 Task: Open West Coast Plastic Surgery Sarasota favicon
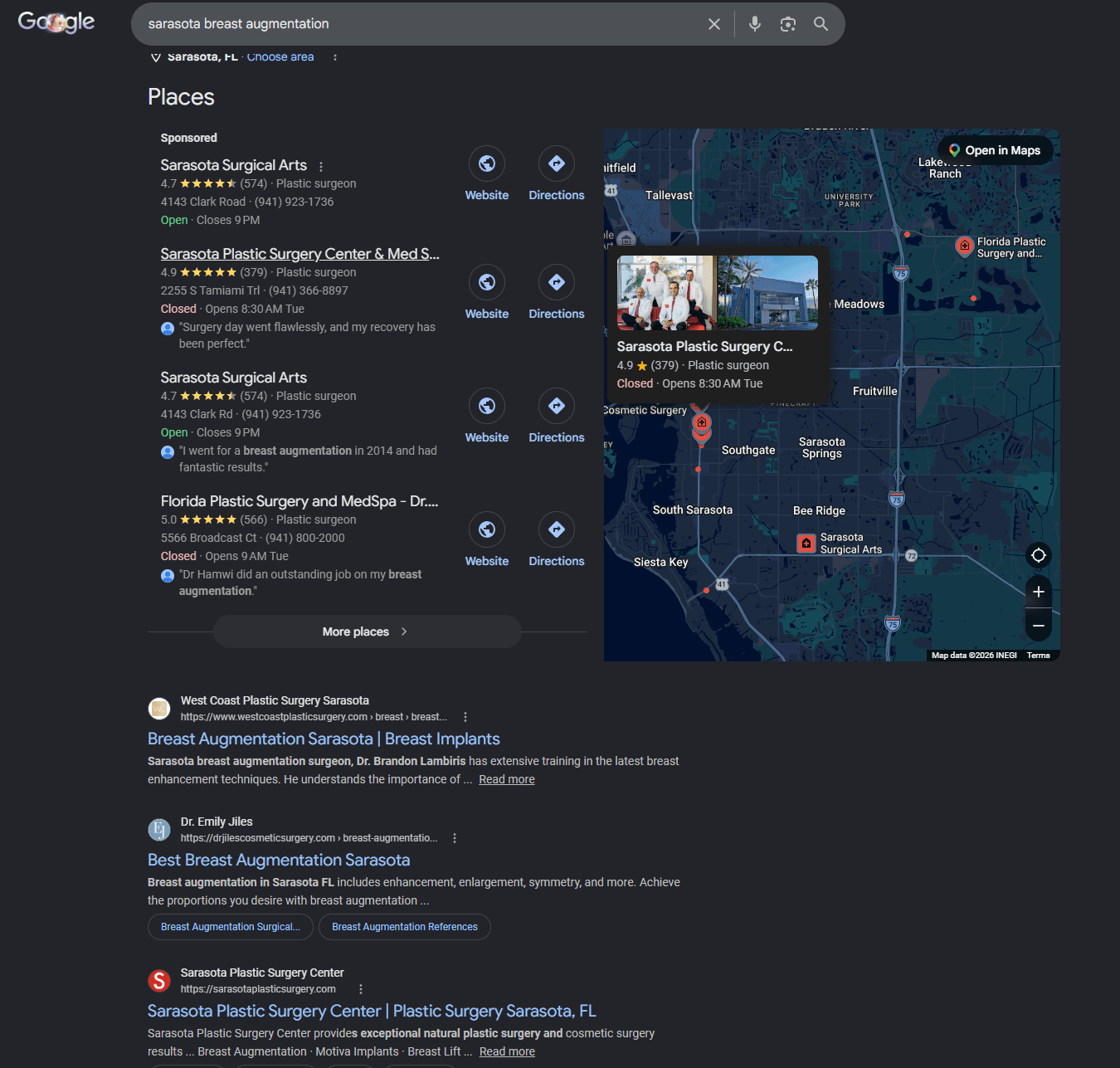pyautogui.click(x=159, y=709)
